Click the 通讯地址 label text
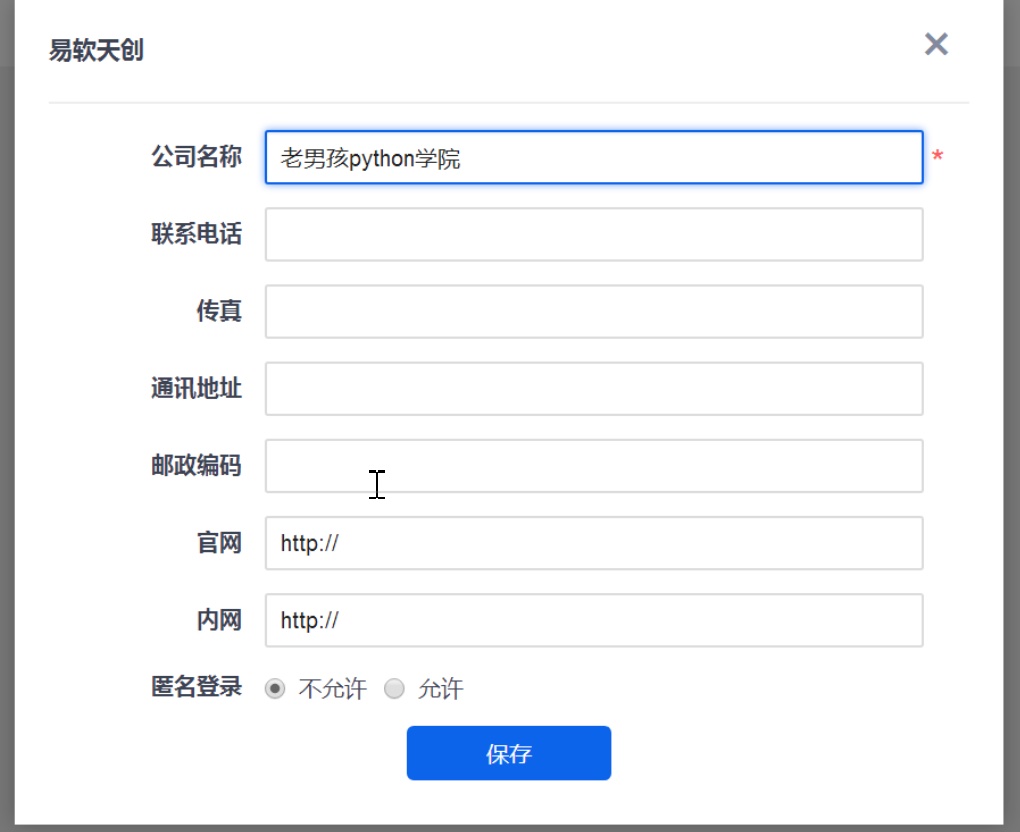Image resolution: width=1020 pixels, height=832 pixels. [x=196, y=388]
